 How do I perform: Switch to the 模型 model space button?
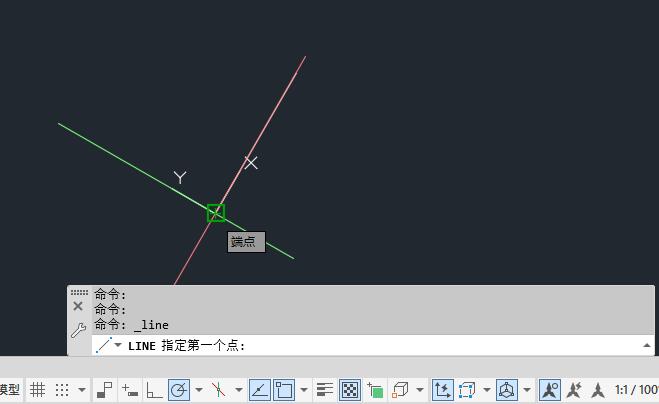tap(9, 390)
